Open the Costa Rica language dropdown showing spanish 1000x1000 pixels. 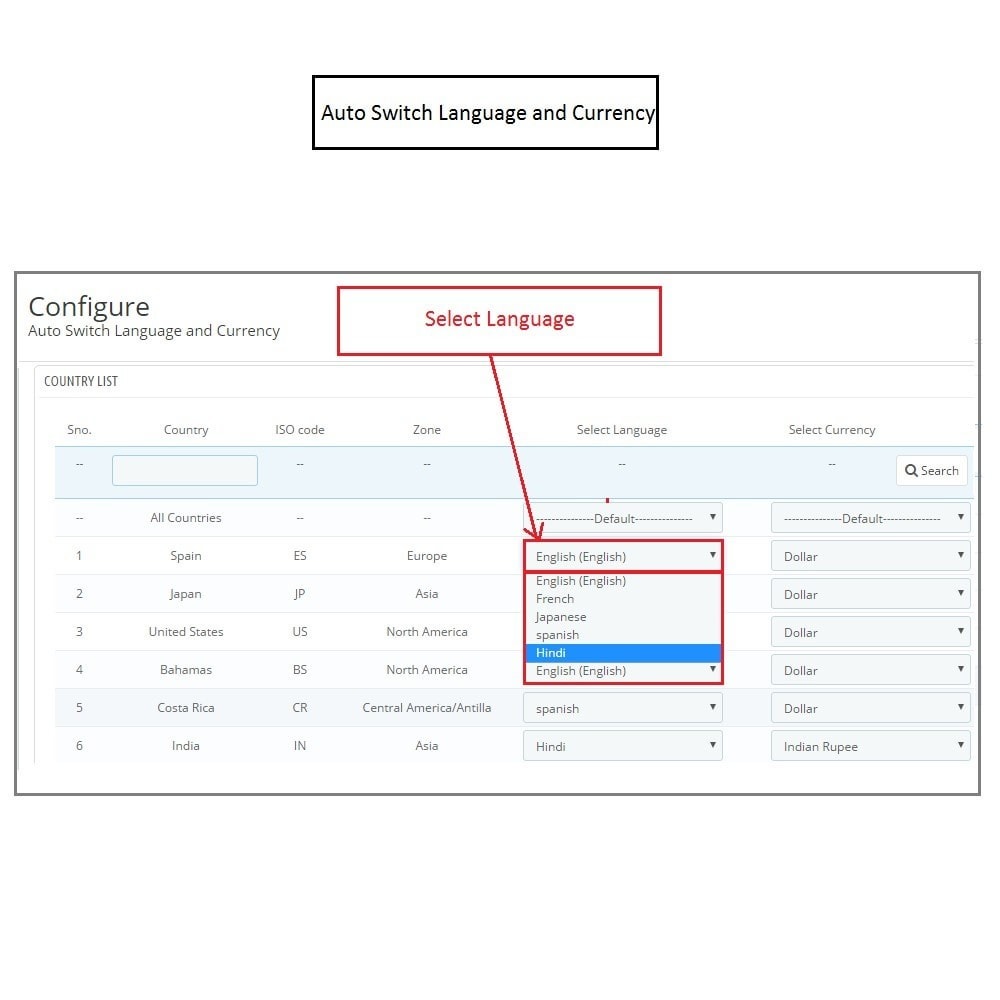point(622,708)
